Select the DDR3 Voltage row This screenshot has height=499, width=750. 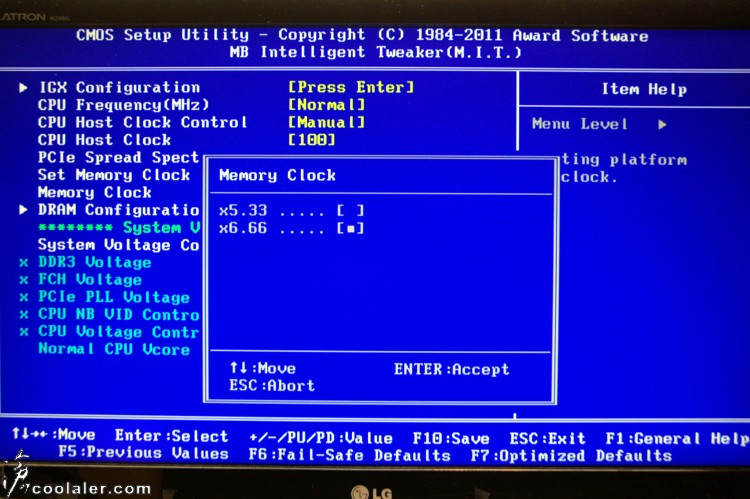95,262
